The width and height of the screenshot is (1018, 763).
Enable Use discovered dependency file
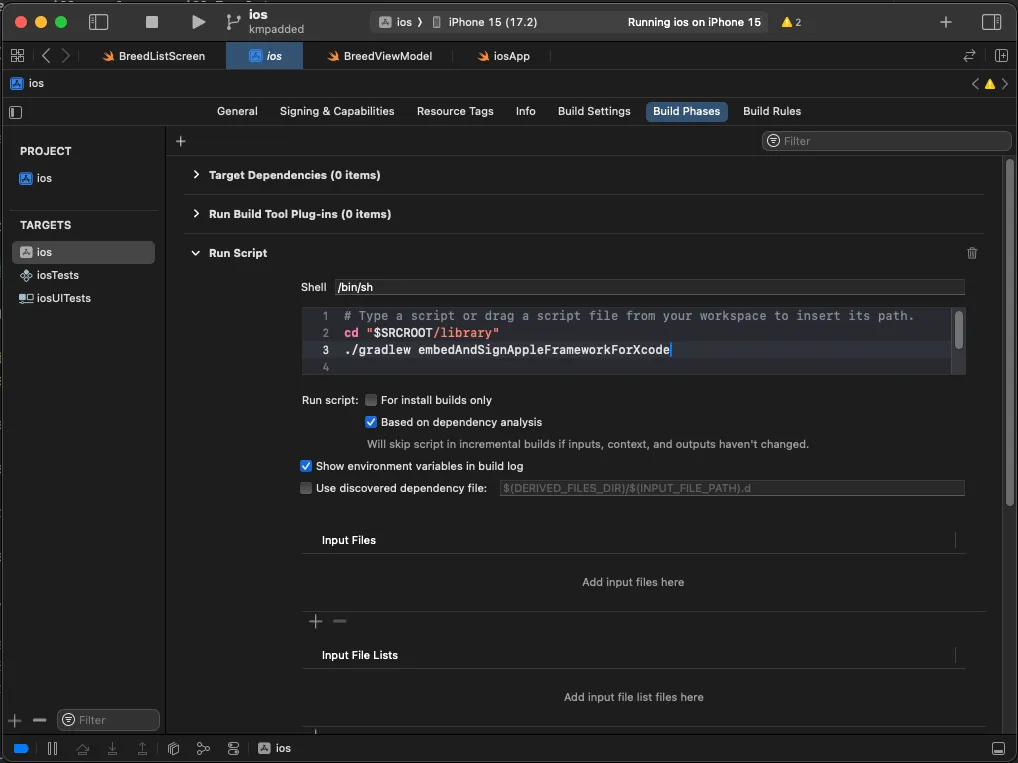(x=306, y=488)
